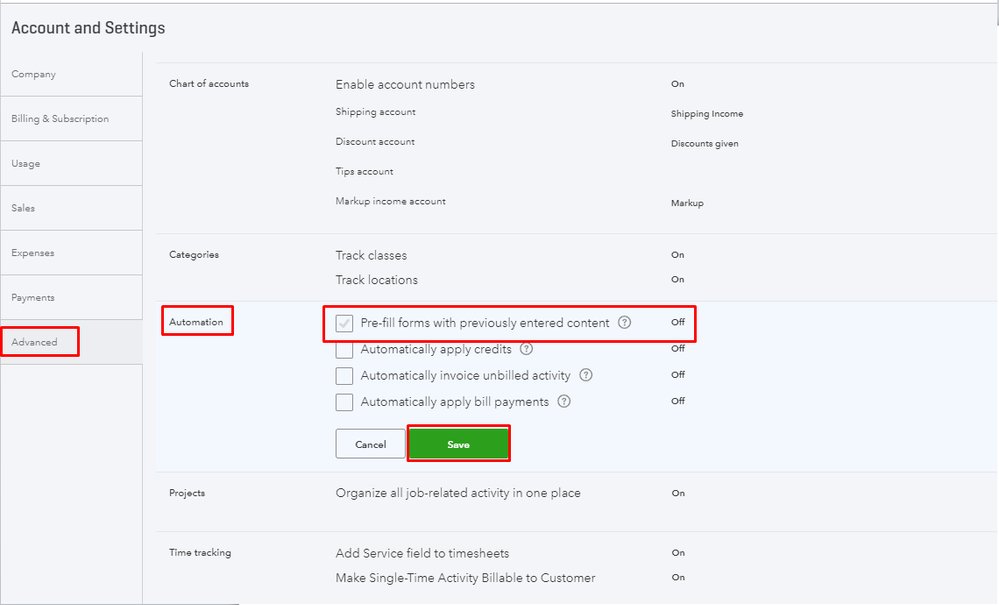The image size is (999, 605).
Task: Open the Company settings tab
Action: coord(34,74)
